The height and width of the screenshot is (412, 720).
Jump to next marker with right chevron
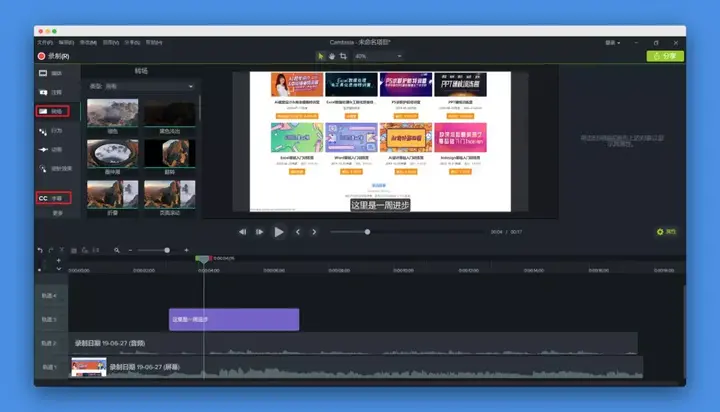click(x=314, y=232)
